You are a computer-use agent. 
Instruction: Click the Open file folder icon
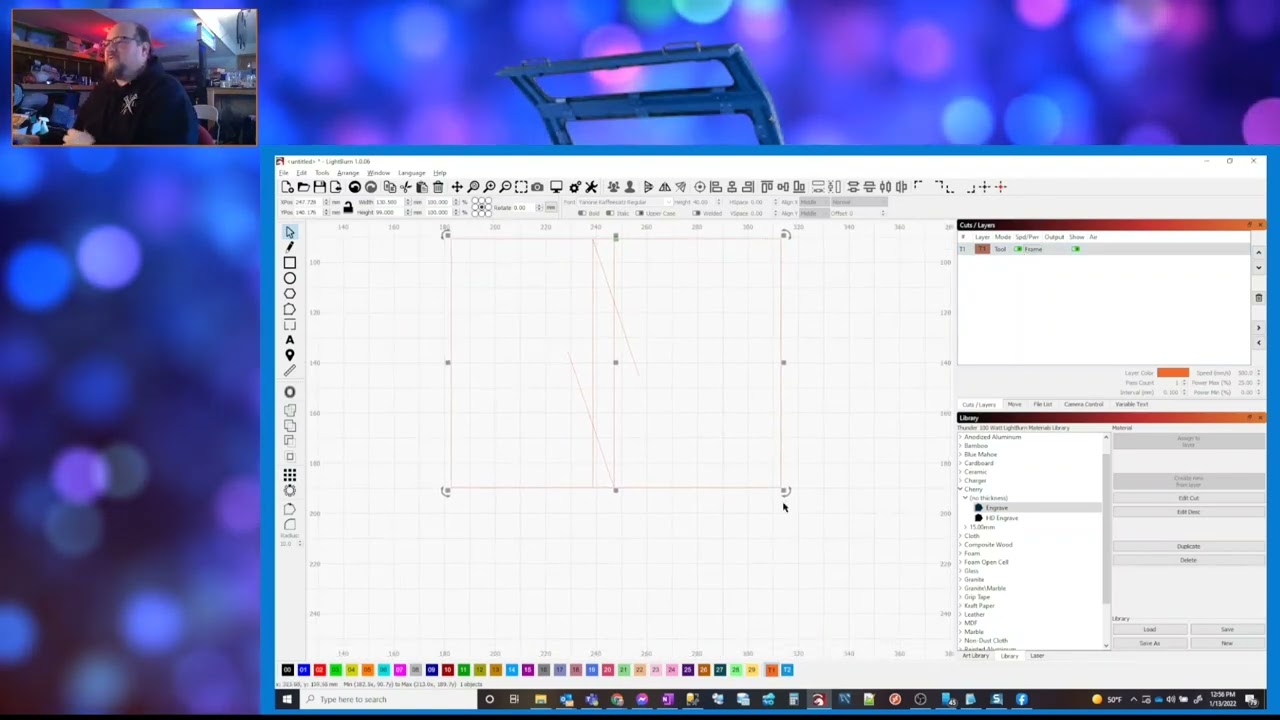point(304,187)
